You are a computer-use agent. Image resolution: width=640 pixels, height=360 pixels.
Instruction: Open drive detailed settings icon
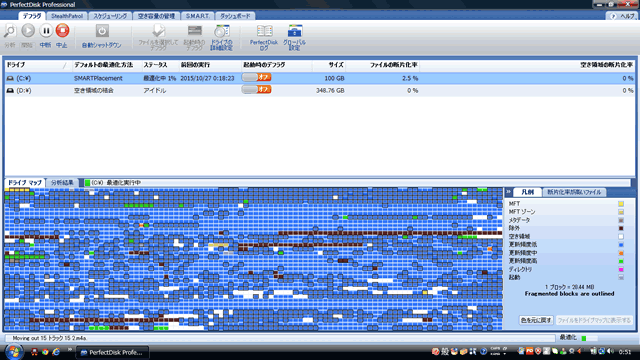(x=222, y=31)
